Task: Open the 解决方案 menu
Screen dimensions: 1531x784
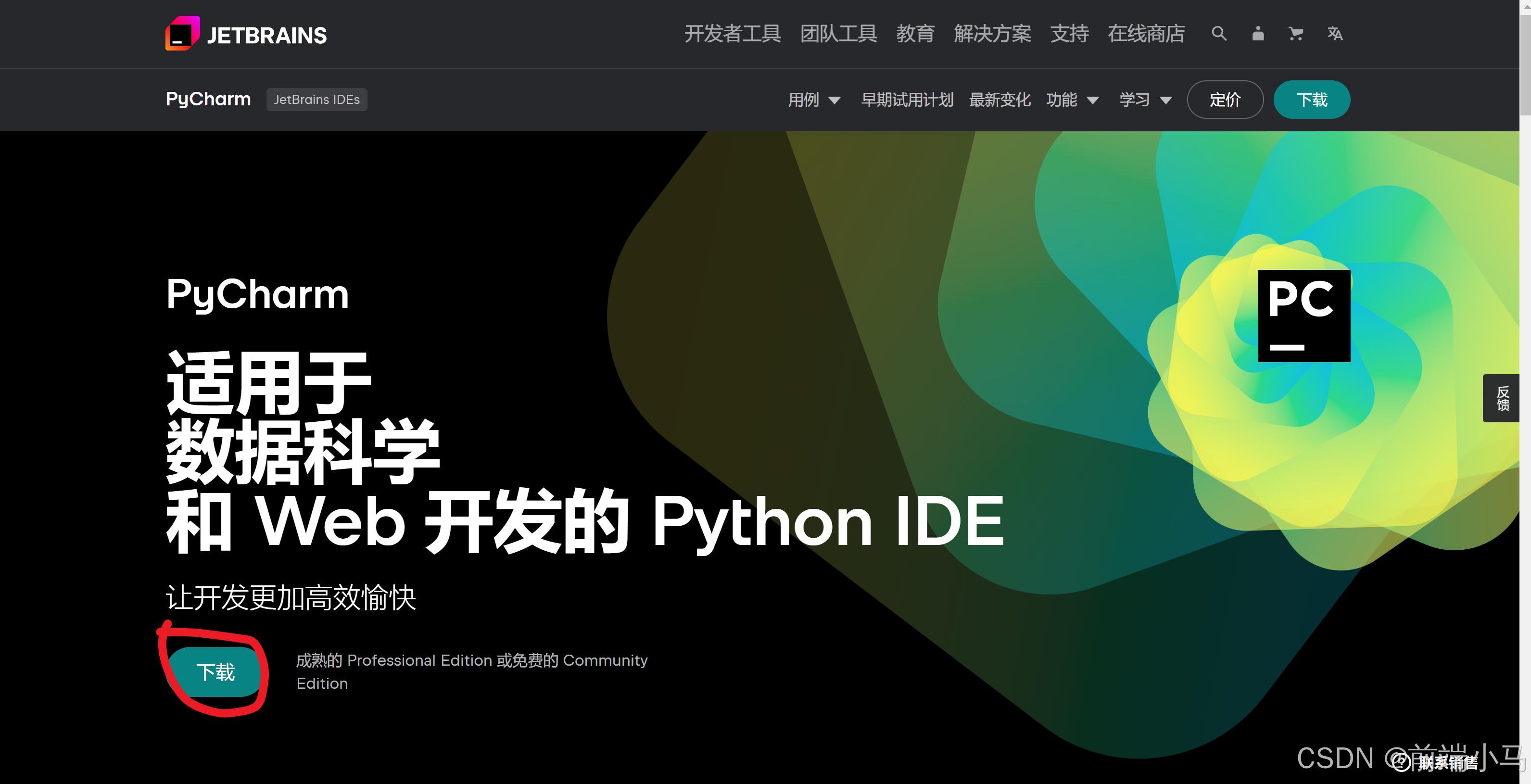Action: (x=993, y=34)
